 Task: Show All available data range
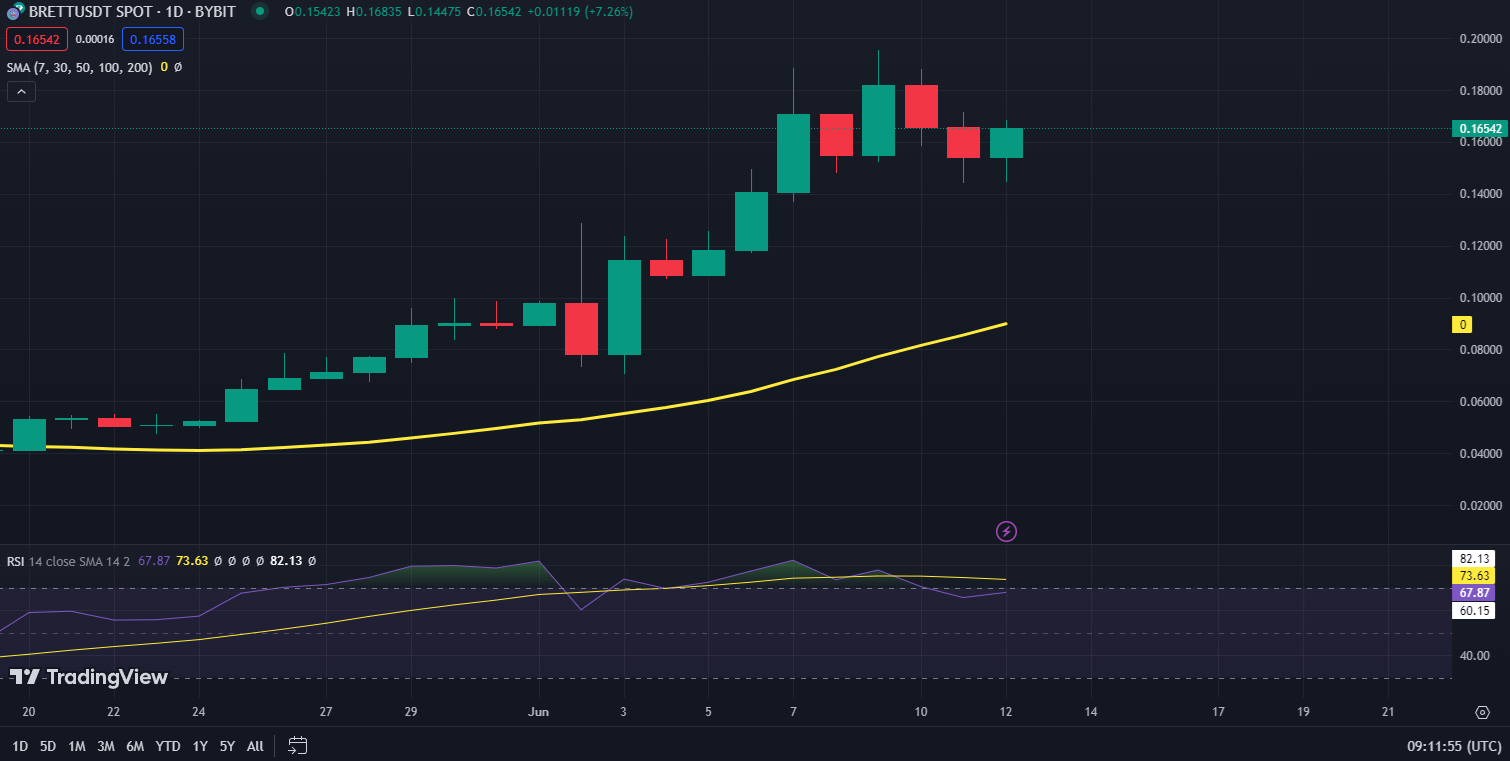(255, 745)
